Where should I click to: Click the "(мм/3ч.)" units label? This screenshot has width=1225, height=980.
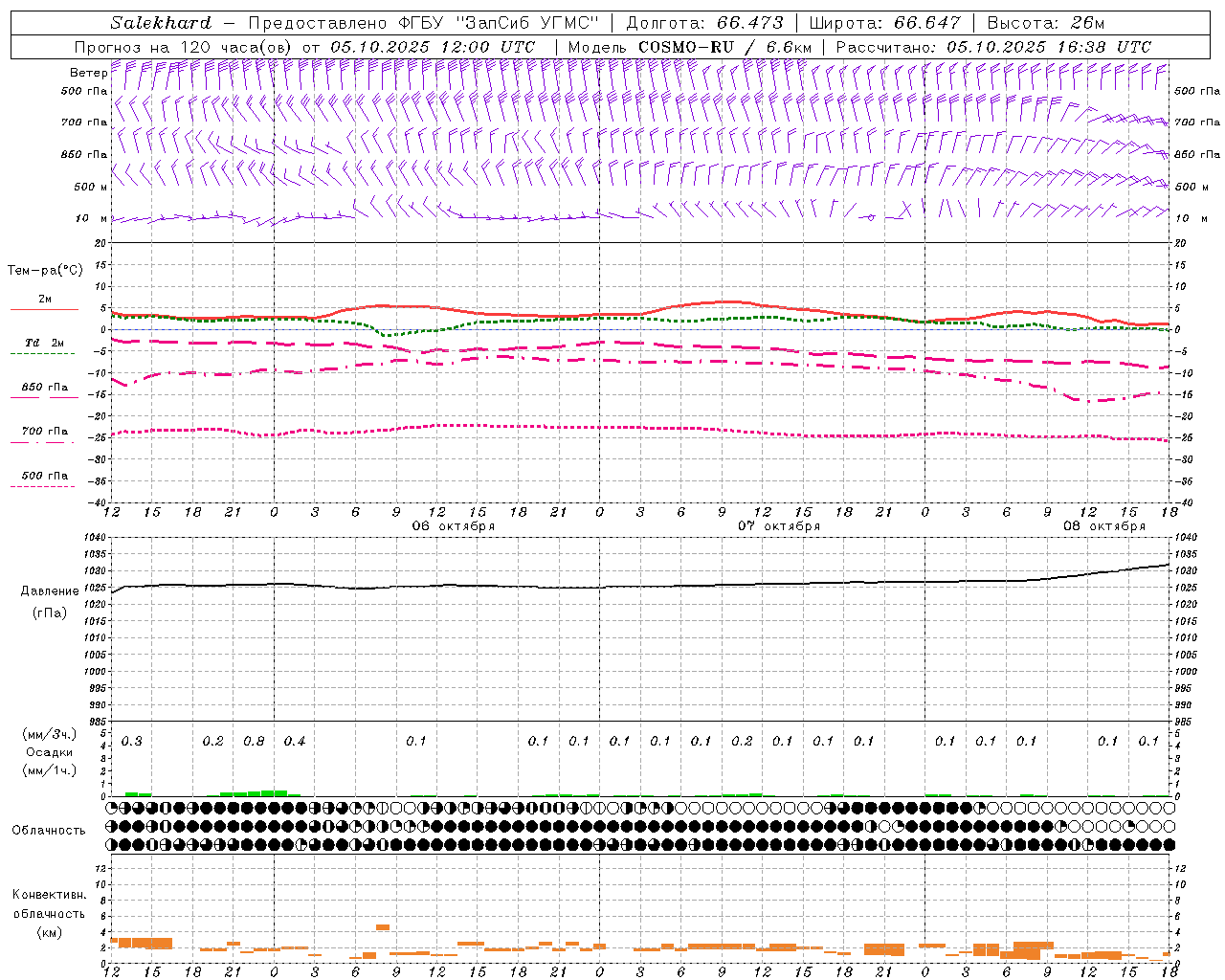point(50,734)
